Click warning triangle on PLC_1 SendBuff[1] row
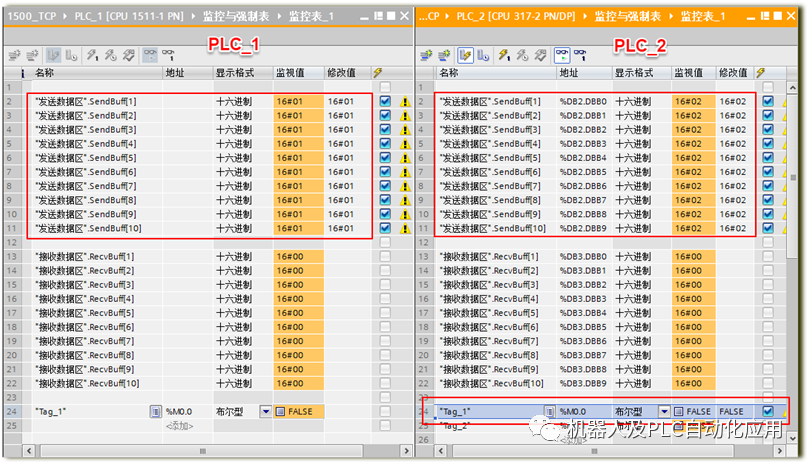 pos(406,102)
